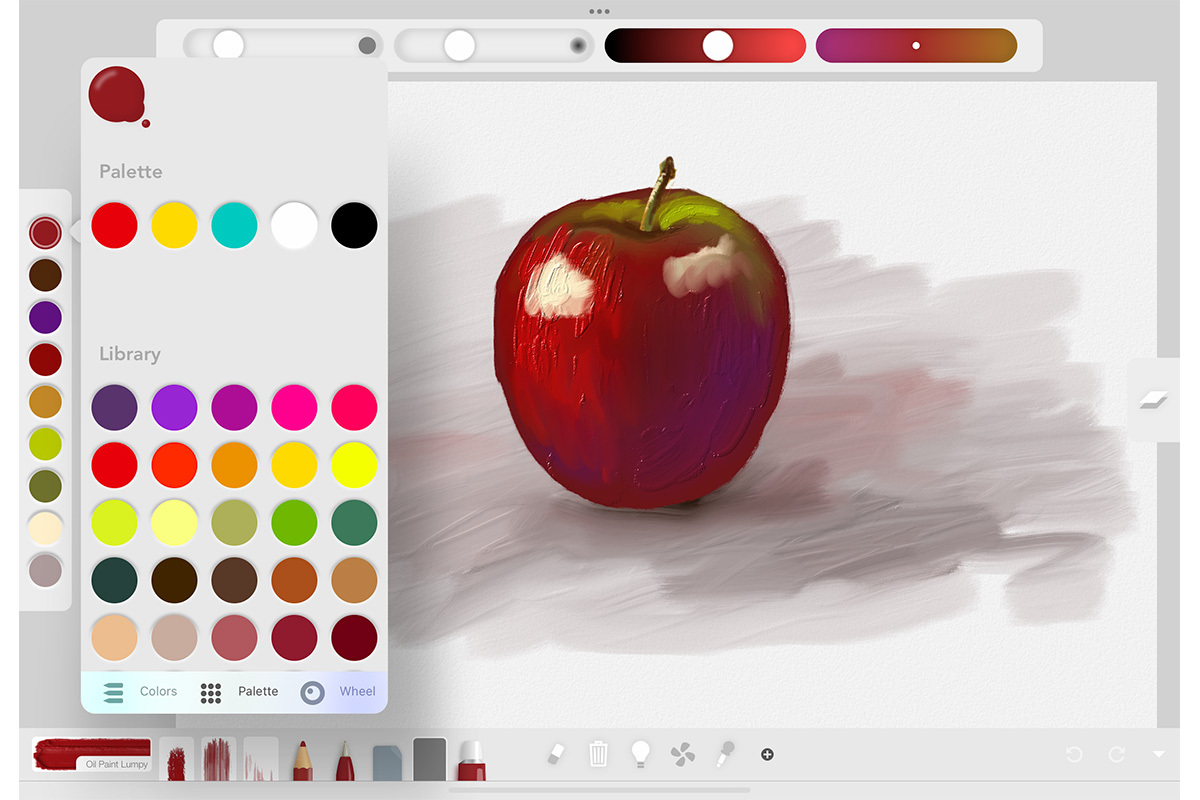Select the olive swatch in side strip
Screen dimensions: 1200x800
pos(45,486)
